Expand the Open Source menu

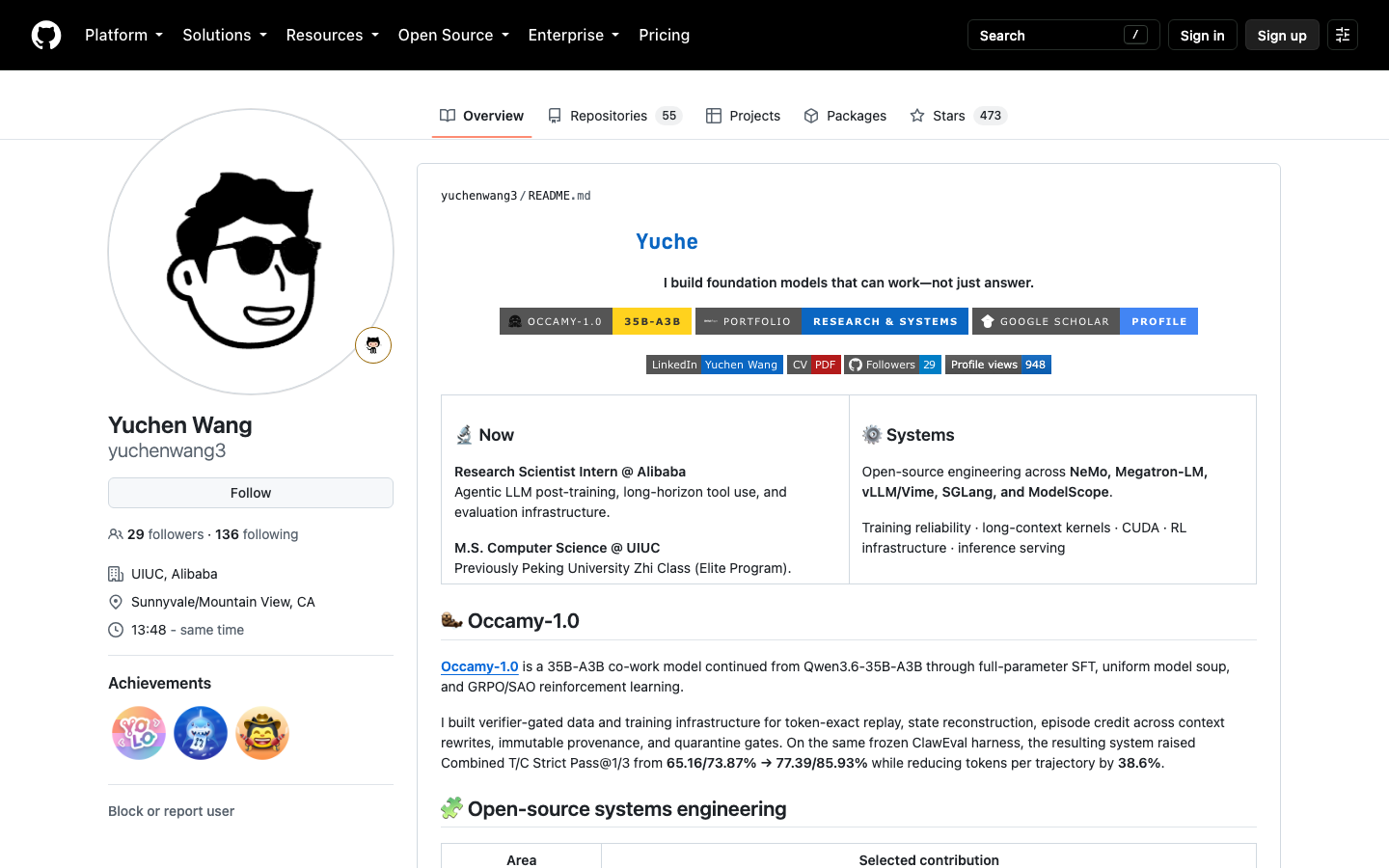click(x=453, y=35)
